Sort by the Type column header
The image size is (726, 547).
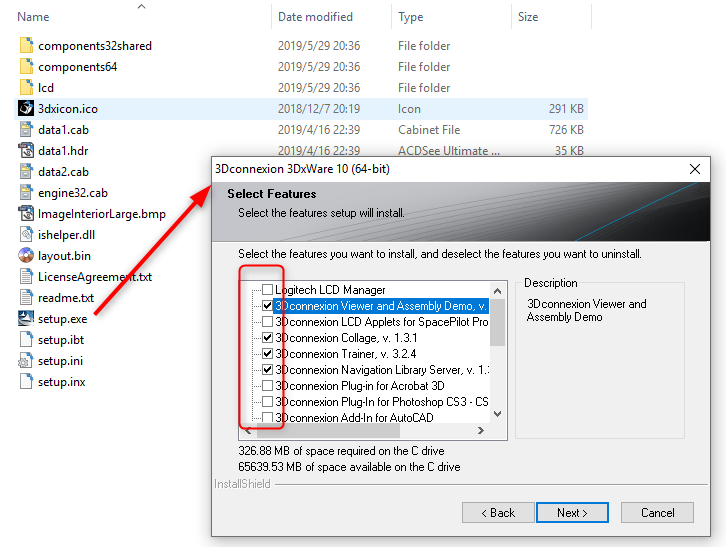(410, 17)
